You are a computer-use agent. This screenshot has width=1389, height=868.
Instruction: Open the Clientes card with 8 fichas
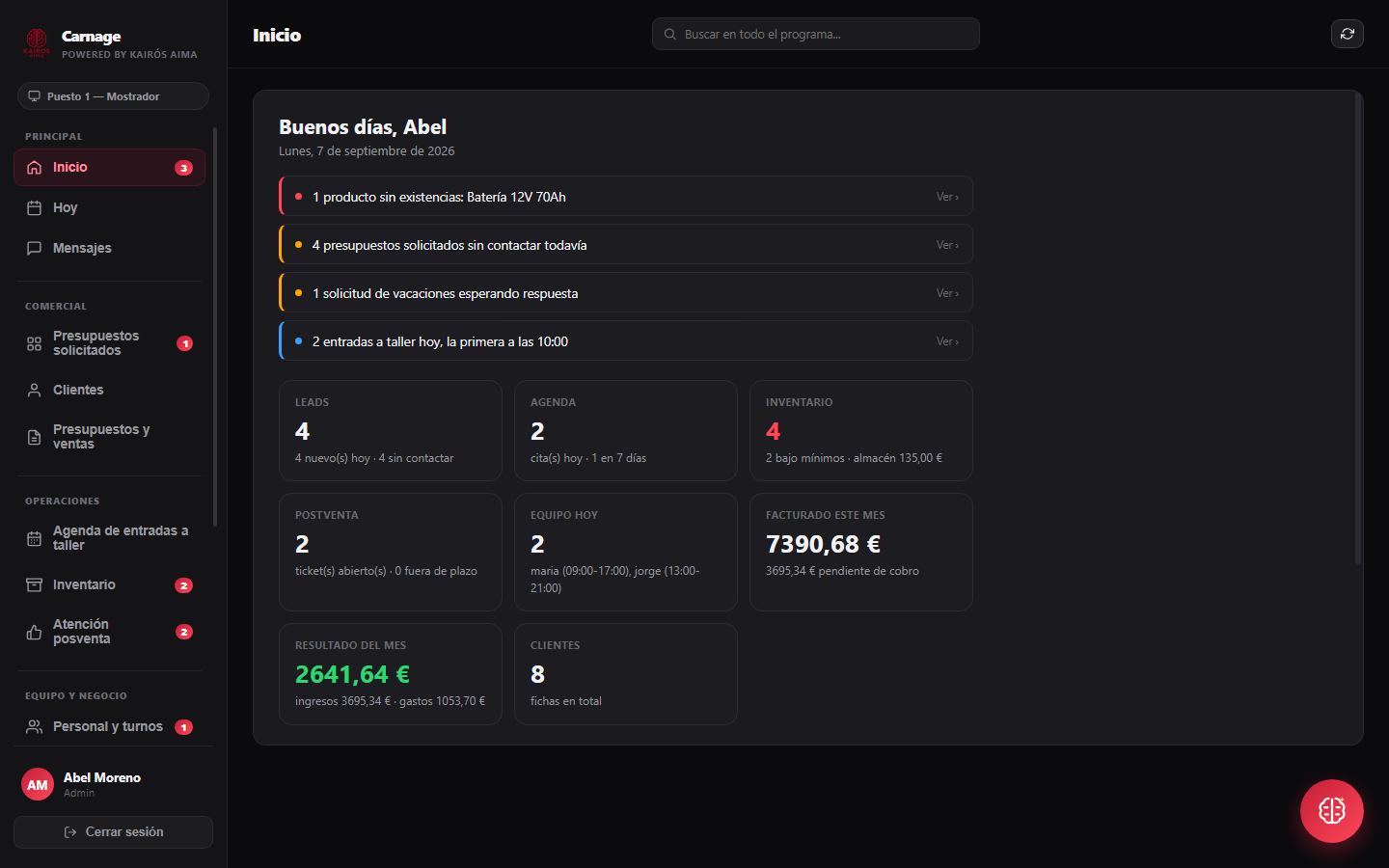pyautogui.click(x=626, y=674)
